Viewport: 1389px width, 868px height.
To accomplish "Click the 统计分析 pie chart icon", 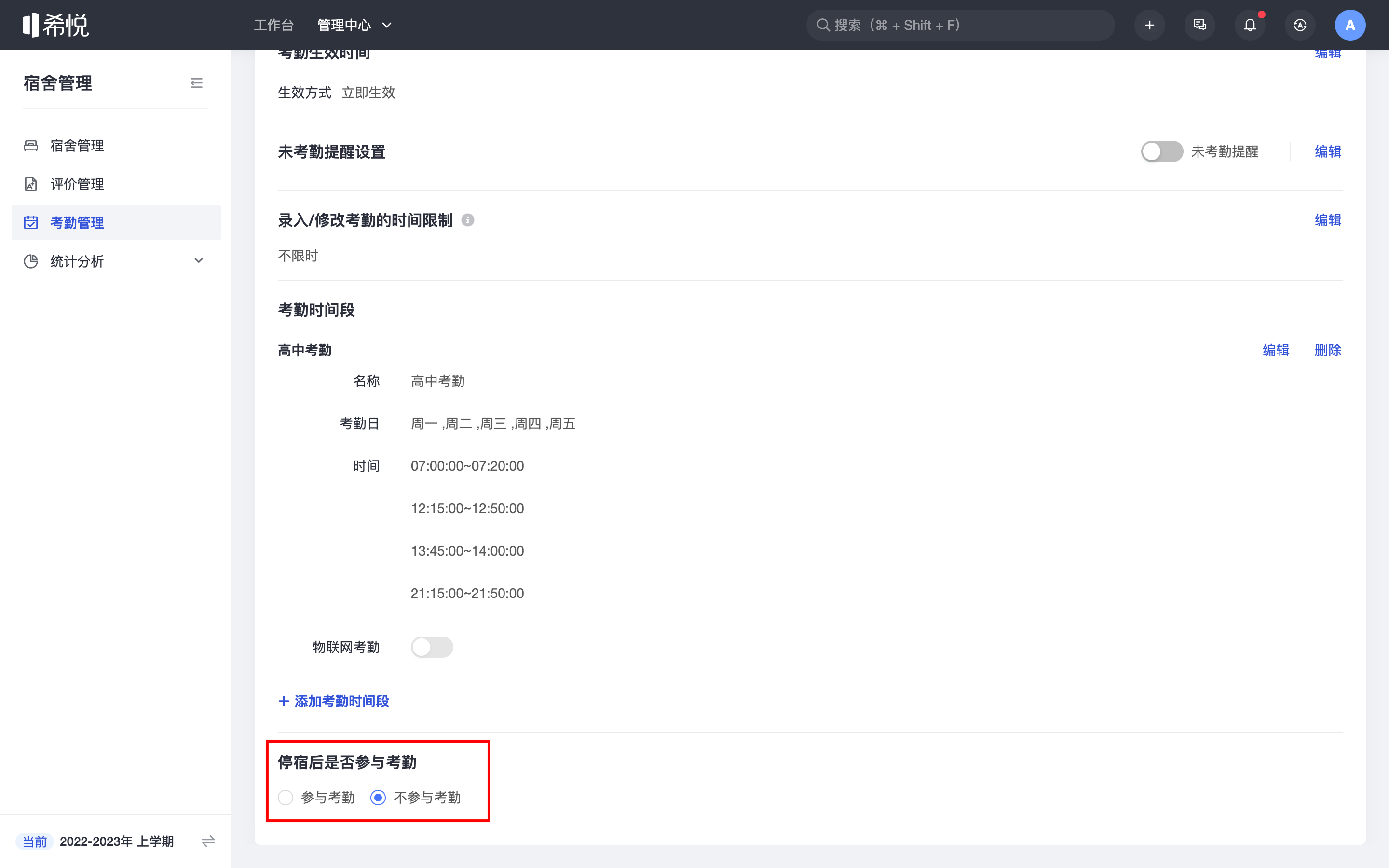I will (x=31, y=261).
